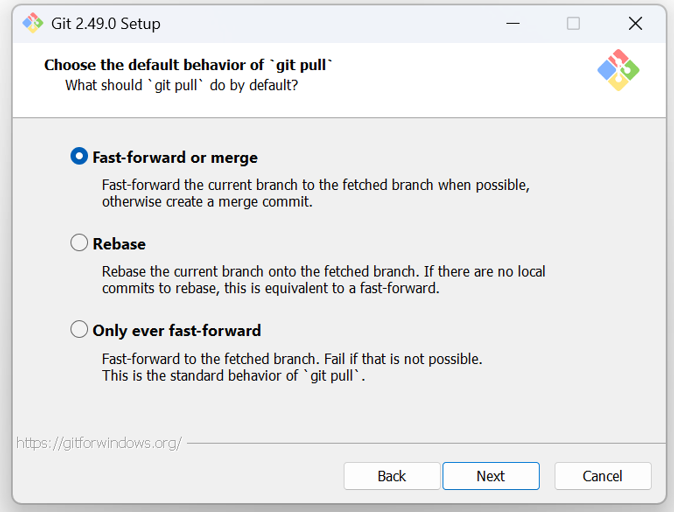Minimize the Git Setup window
This screenshot has height=512, width=674.
pos(513,23)
